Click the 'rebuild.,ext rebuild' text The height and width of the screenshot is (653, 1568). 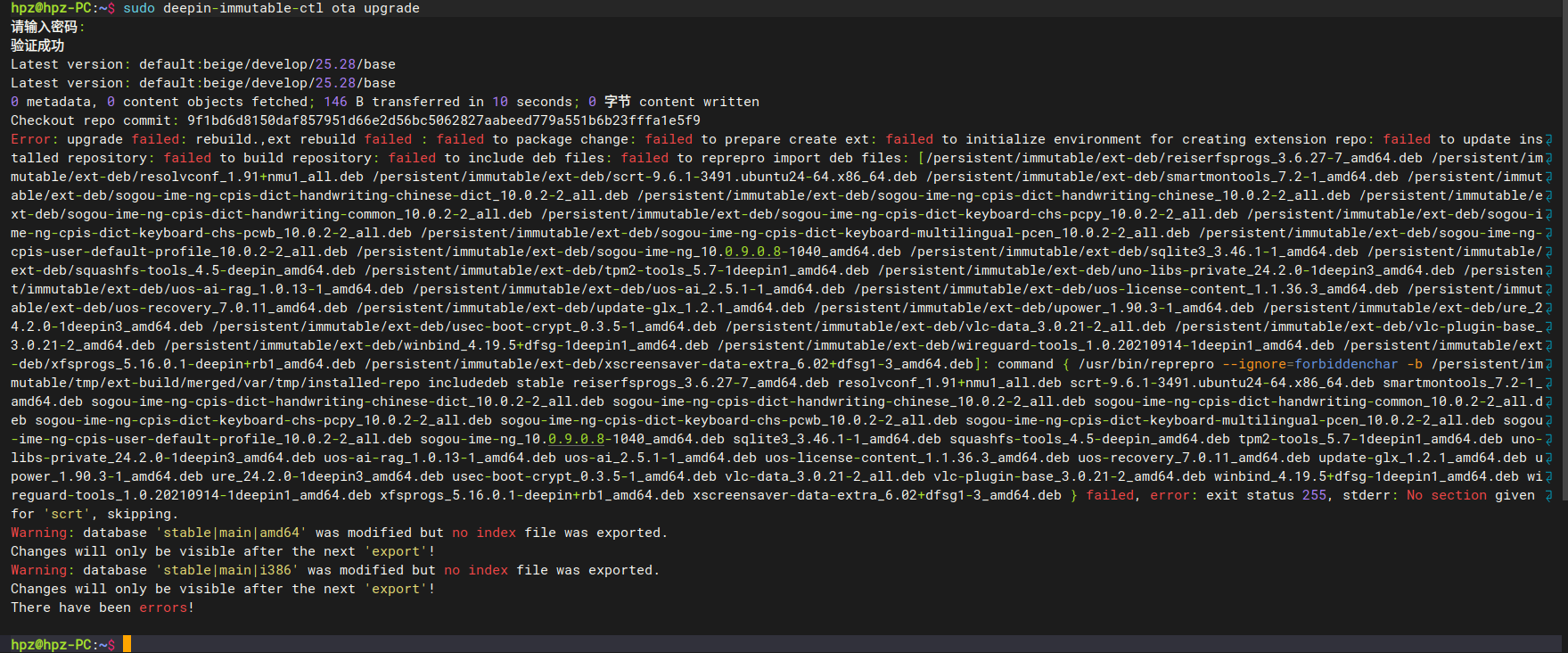coord(275,139)
